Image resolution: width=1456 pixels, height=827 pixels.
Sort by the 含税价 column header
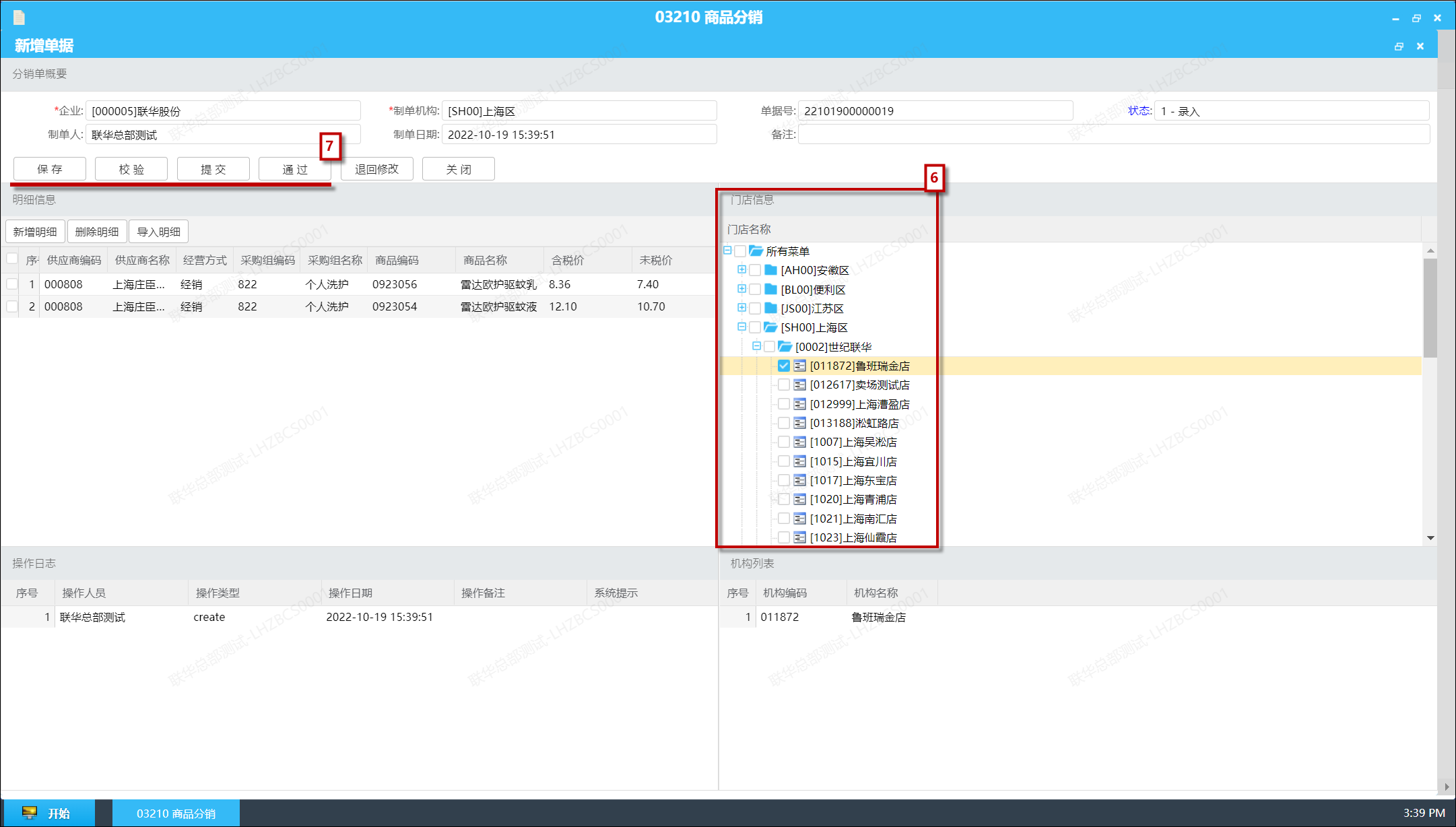pos(587,260)
